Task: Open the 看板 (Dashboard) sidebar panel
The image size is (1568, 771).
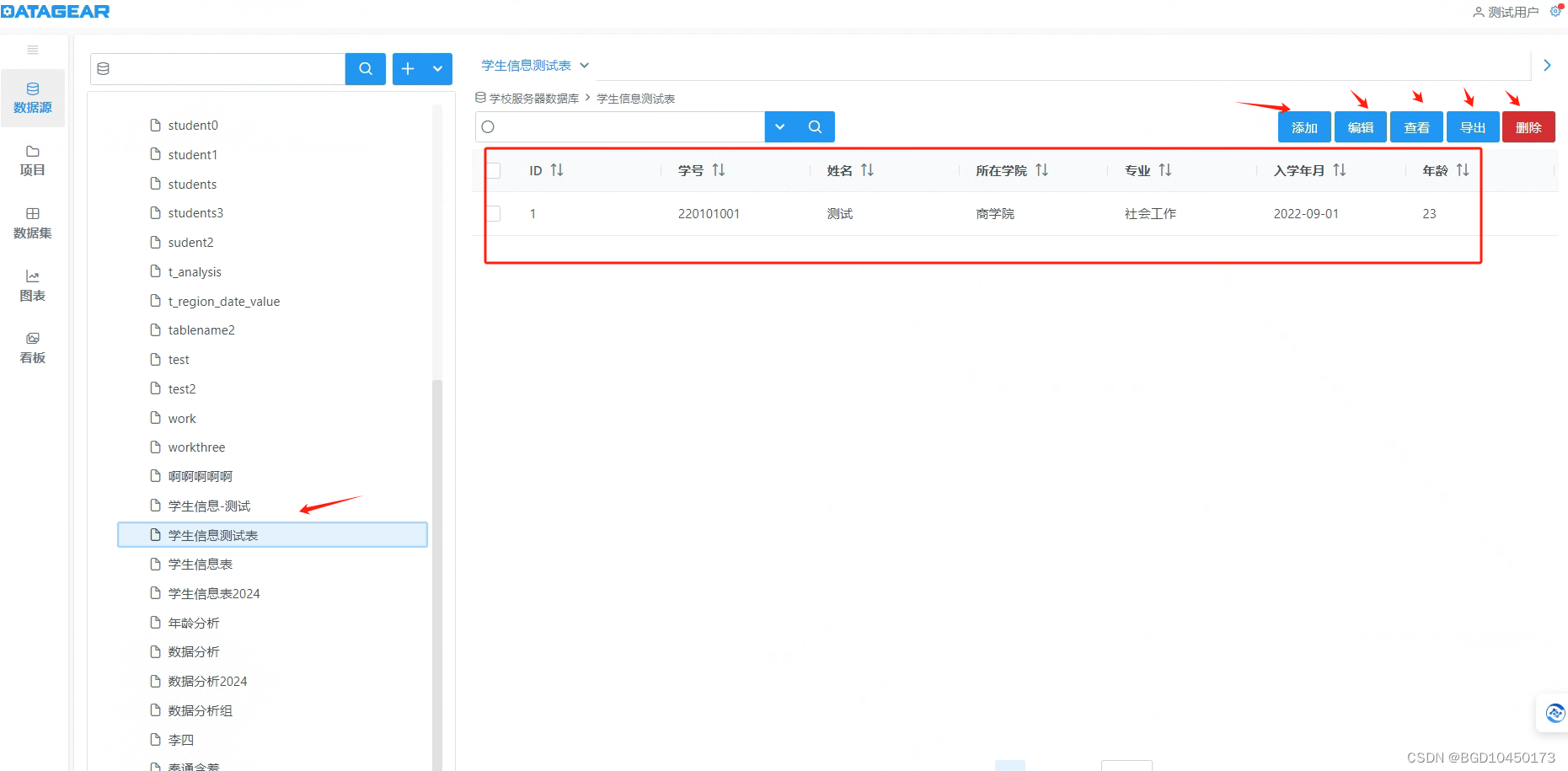Action: pyautogui.click(x=32, y=347)
